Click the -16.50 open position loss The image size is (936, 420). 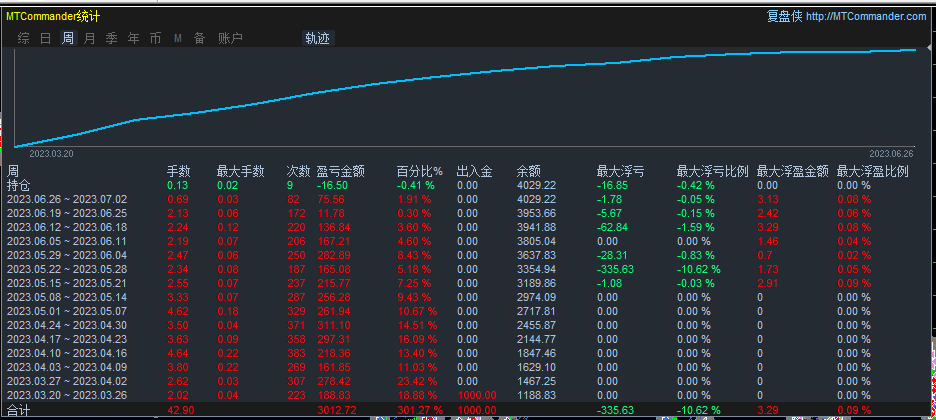point(332,186)
